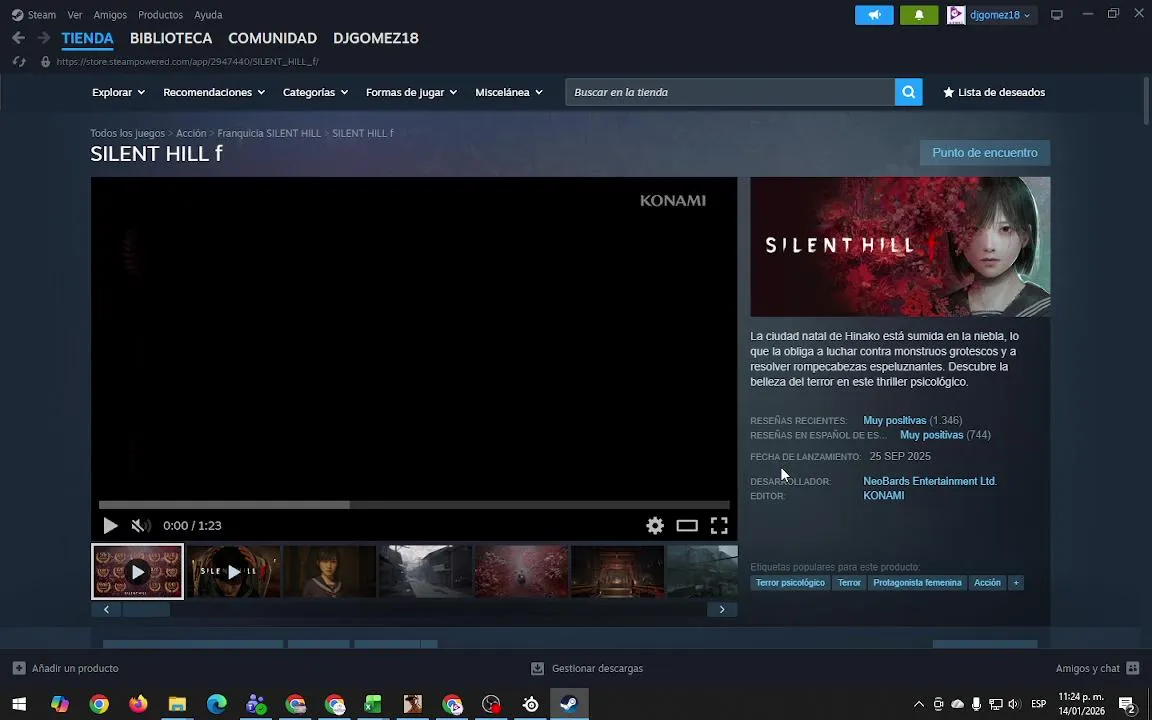Play the trailer video
This screenshot has width=1152, height=720.
[x=110, y=525]
